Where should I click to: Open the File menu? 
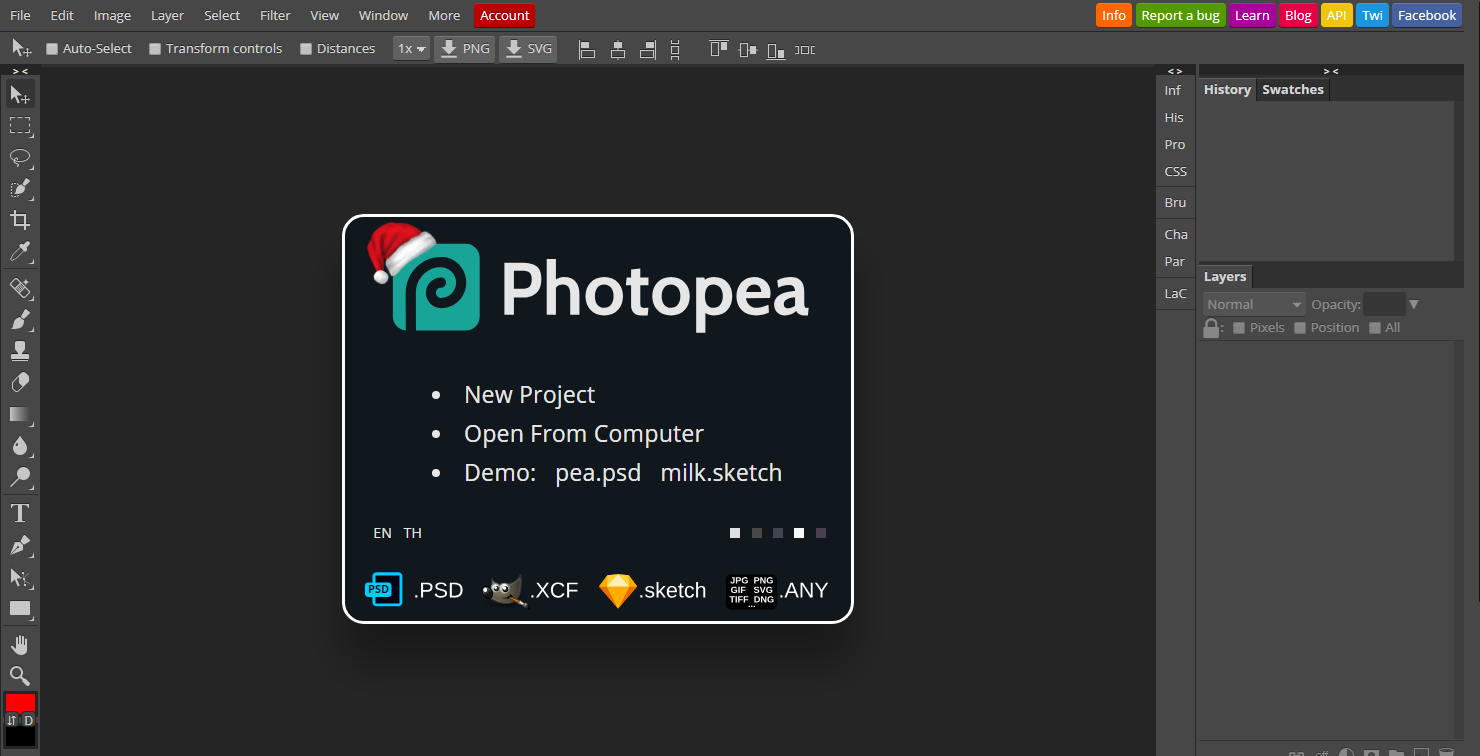[20, 15]
